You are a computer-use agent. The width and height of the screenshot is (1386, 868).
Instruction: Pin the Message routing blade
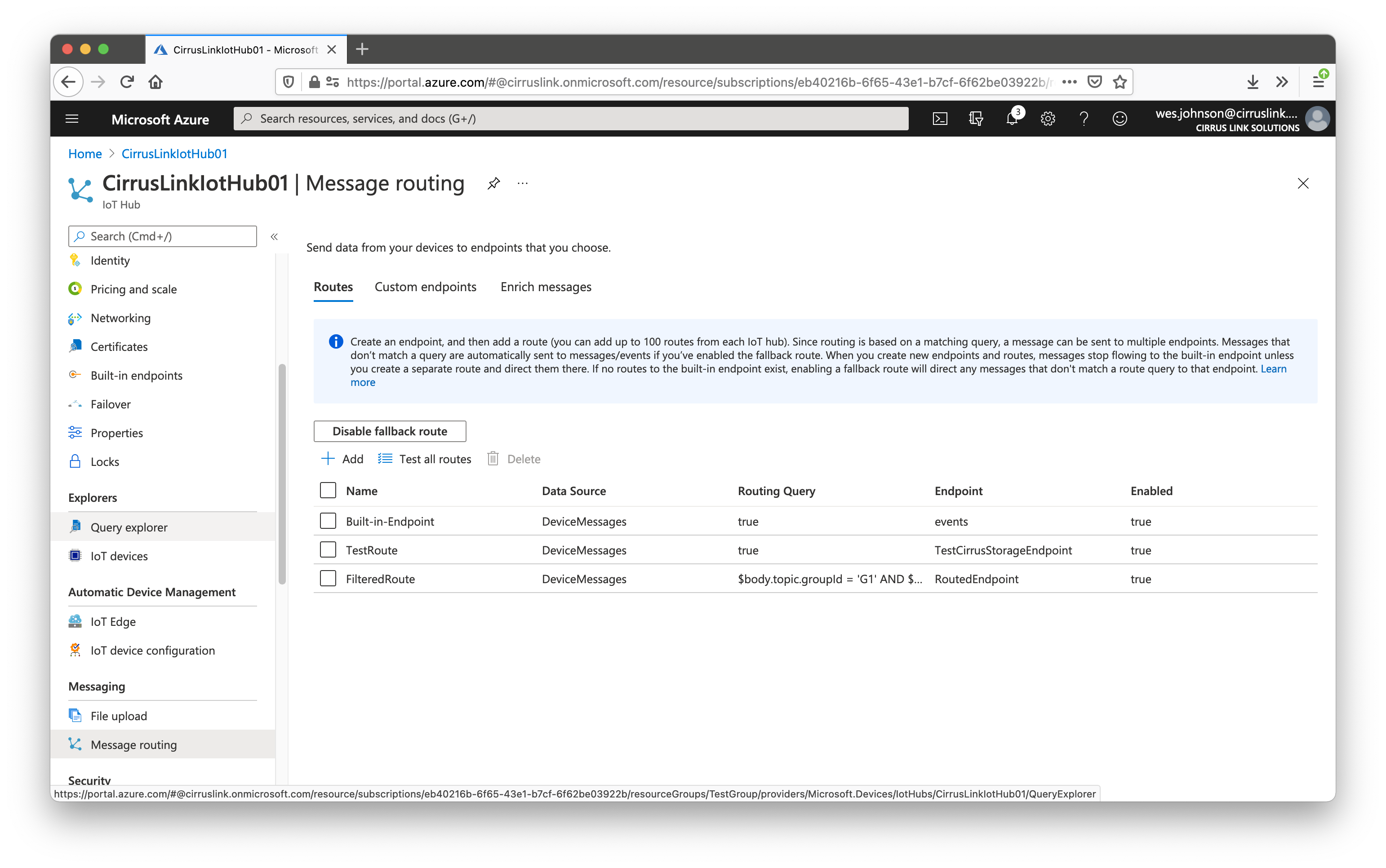pyautogui.click(x=493, y=184)
